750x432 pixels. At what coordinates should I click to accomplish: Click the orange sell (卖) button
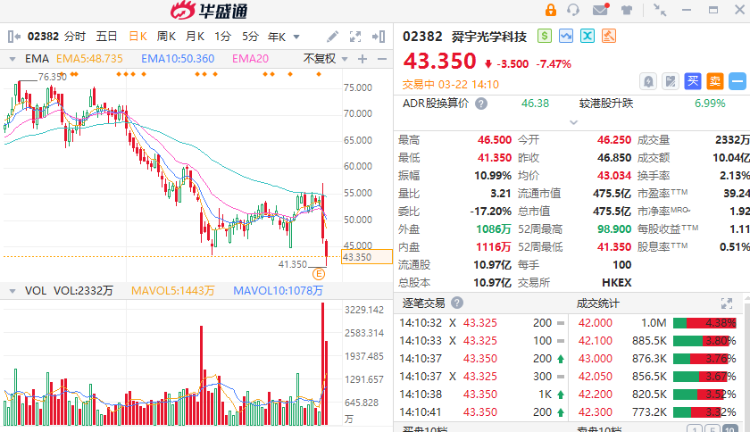[x=715, y=81]
